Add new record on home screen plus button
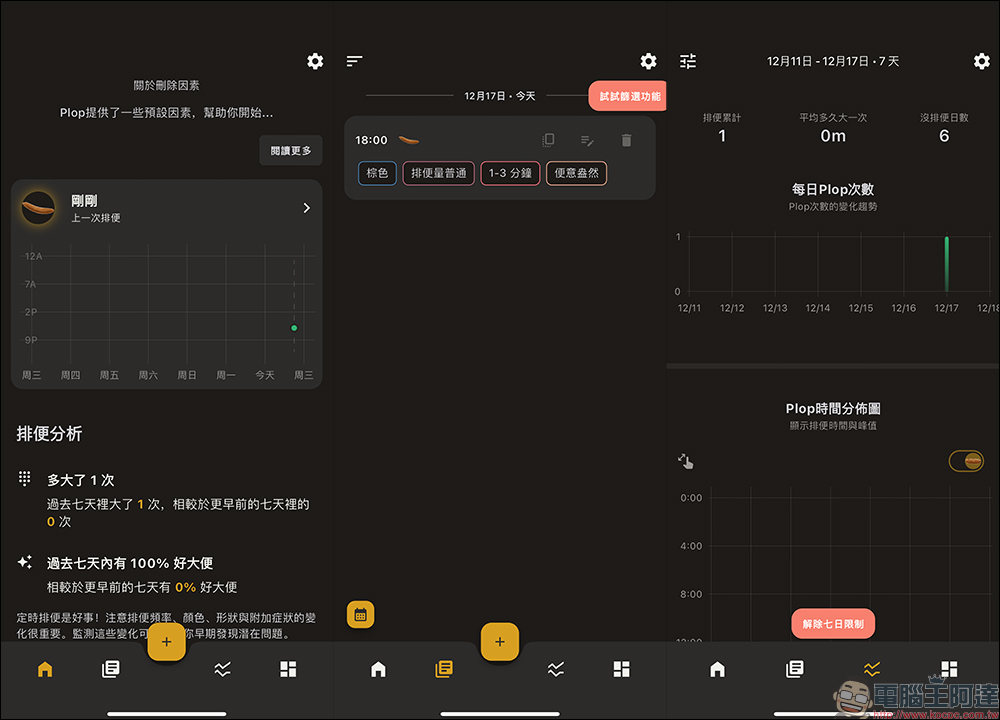This screenshot has width=1000, height=720. pos(166,642)
